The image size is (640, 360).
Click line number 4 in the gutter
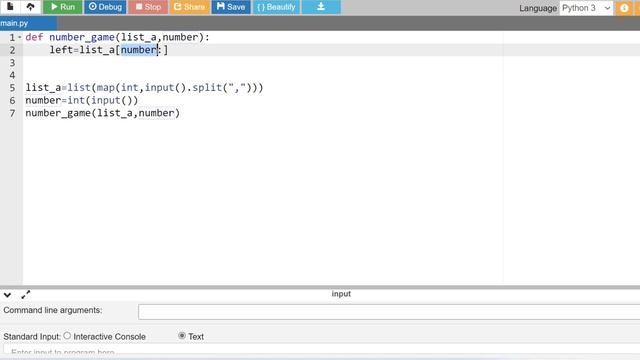12,76
